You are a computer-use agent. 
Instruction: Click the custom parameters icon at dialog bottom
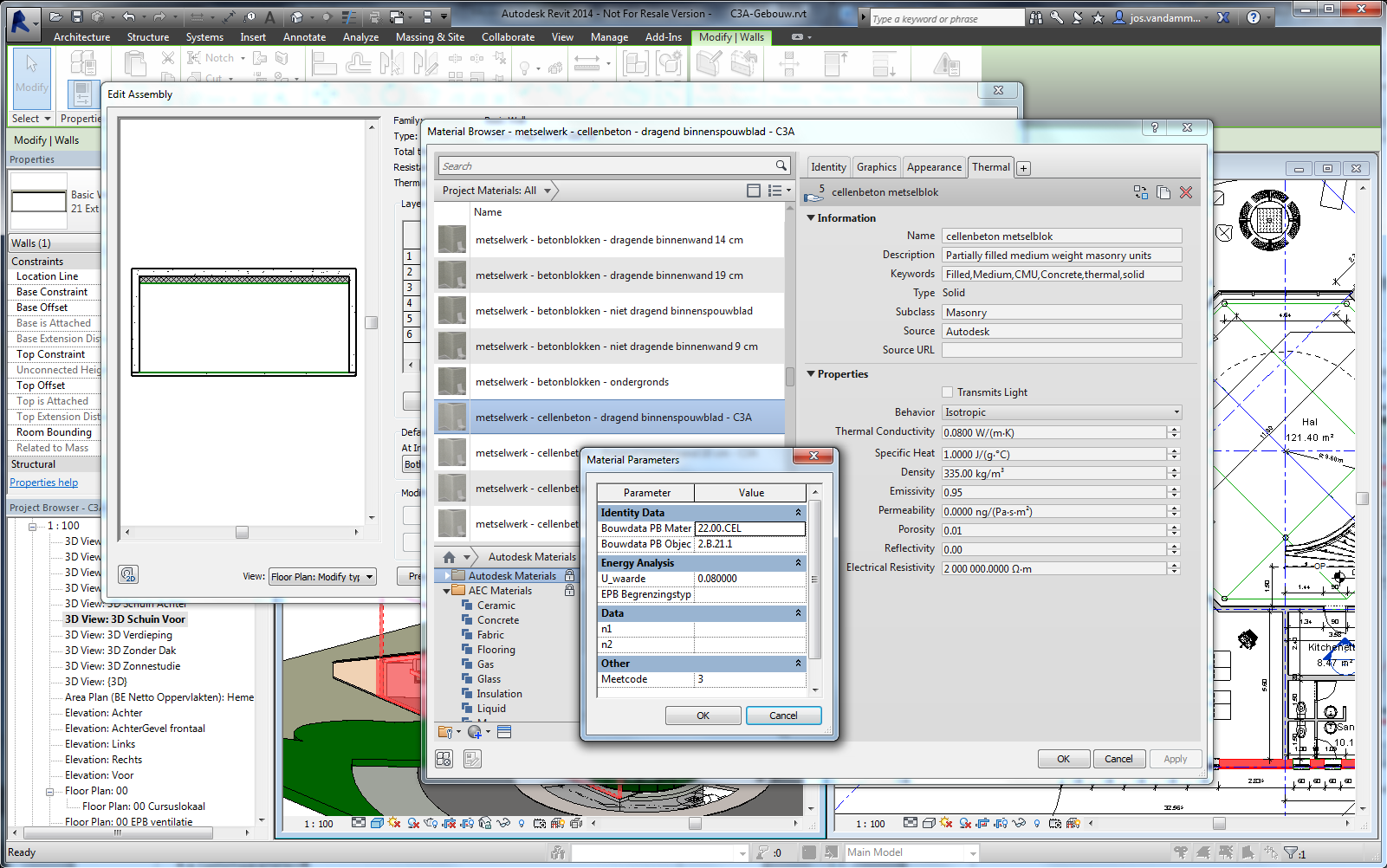(472, 759)
